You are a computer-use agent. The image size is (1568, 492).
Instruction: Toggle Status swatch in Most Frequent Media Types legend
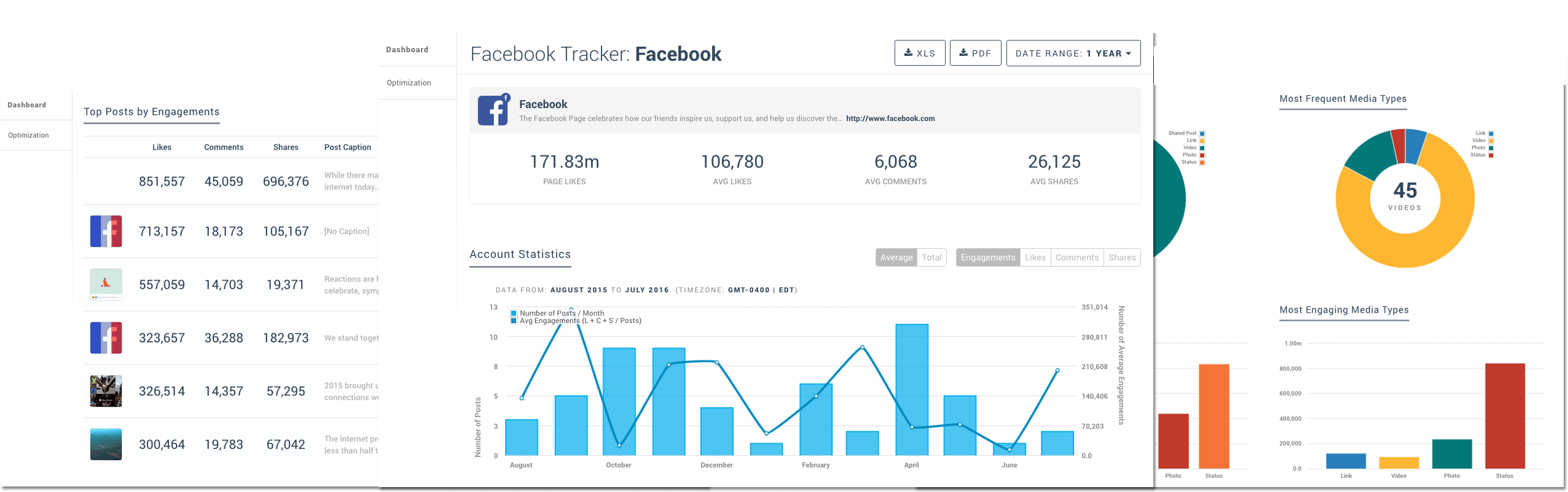pyautogui.click(x=1491, y=155)
